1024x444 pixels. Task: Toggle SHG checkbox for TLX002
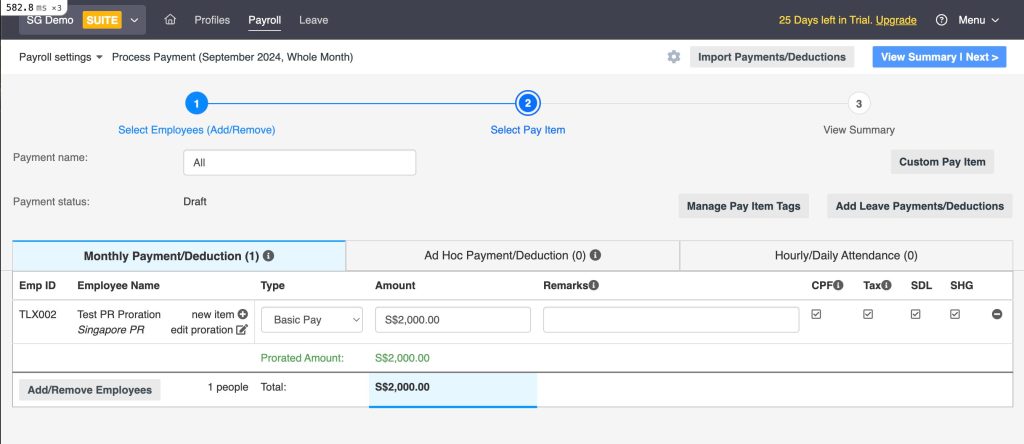(955, 315)
